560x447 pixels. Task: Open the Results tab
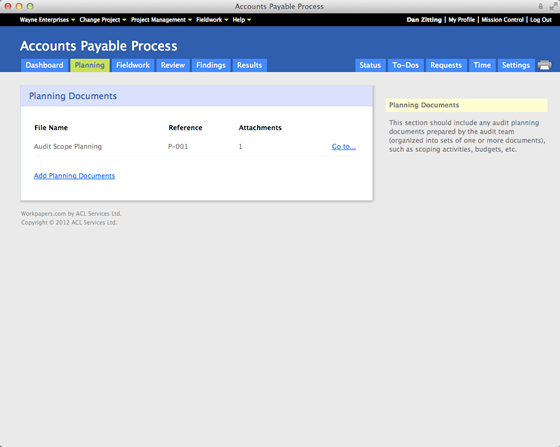[250, 65]
